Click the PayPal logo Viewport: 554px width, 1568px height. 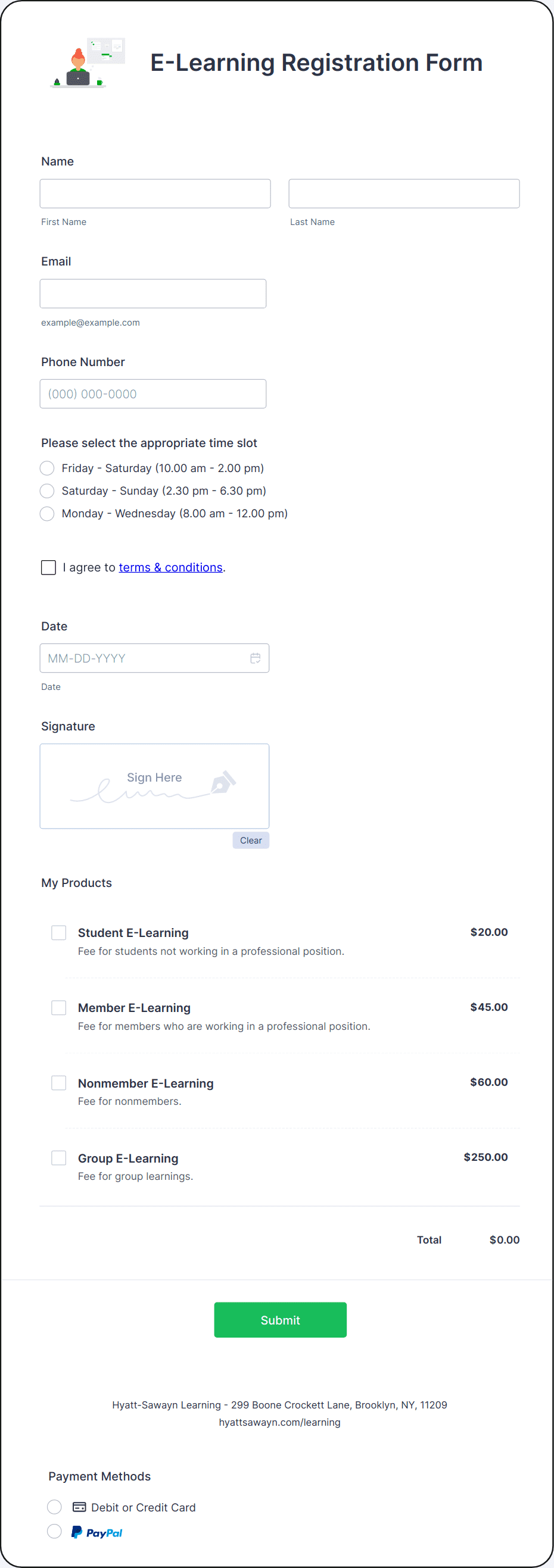click(x=96, y=1532)
